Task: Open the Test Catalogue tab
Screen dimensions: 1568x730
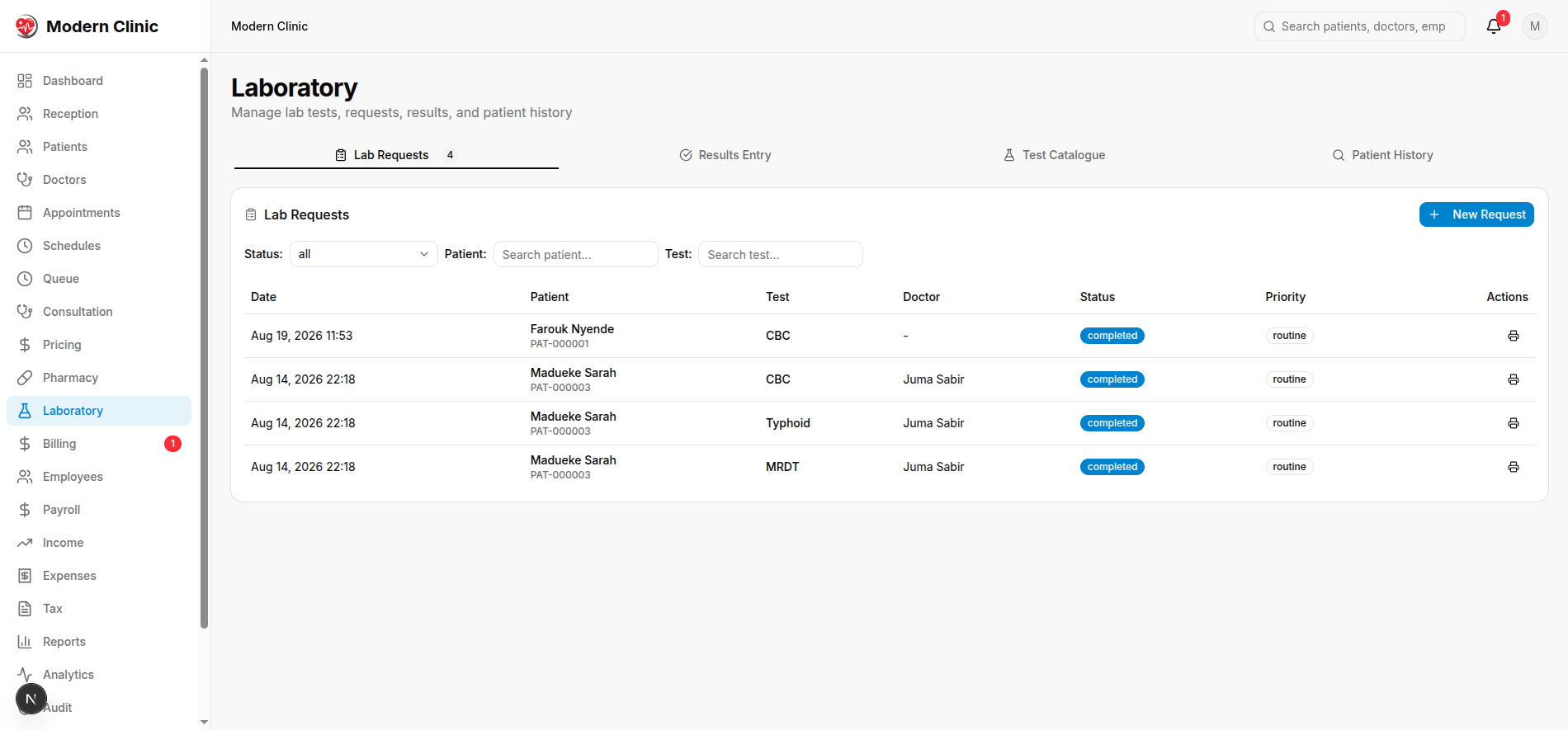Action: tap(1054, 155)
